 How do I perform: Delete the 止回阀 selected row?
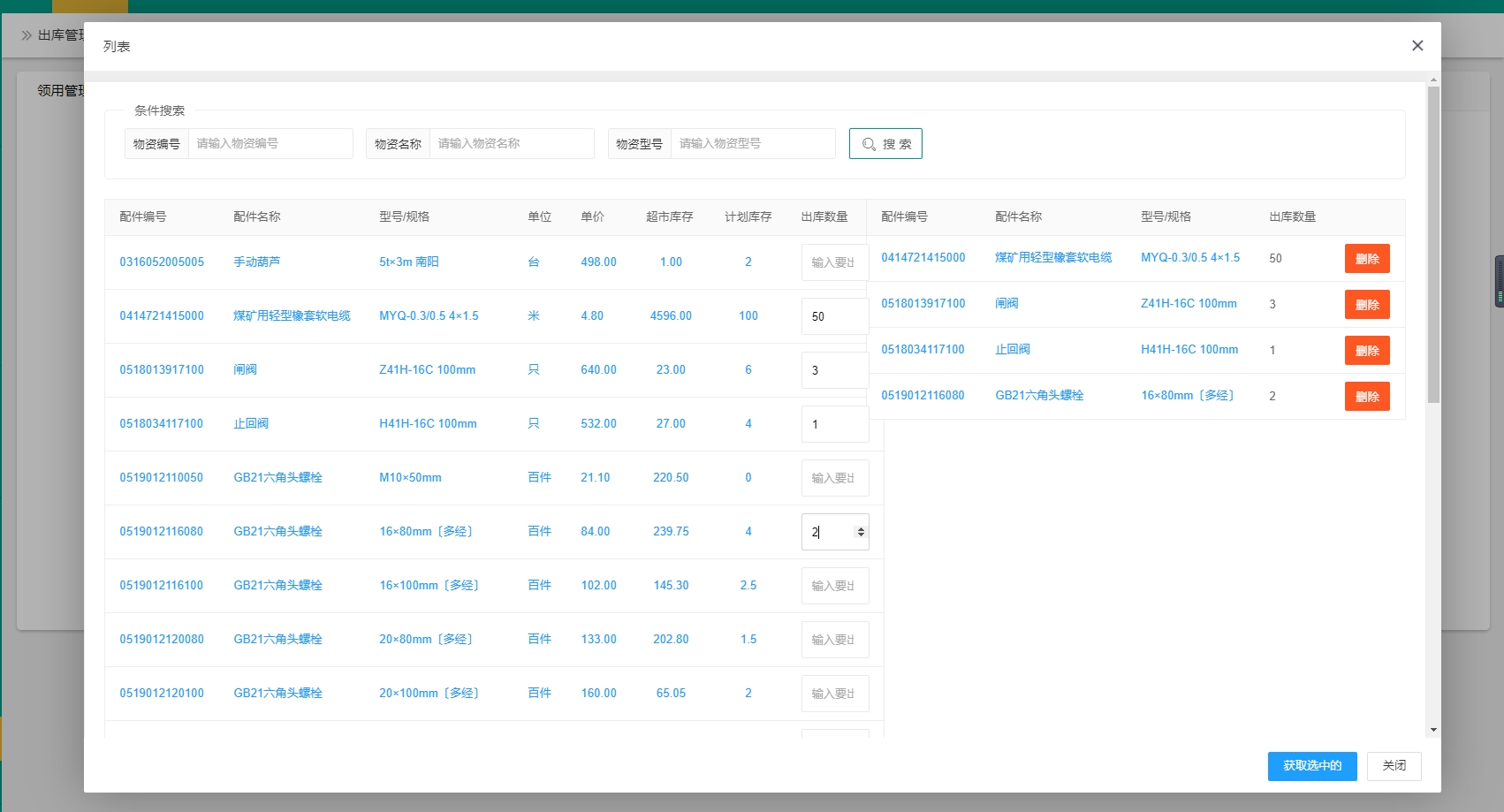pos(1367,351)
